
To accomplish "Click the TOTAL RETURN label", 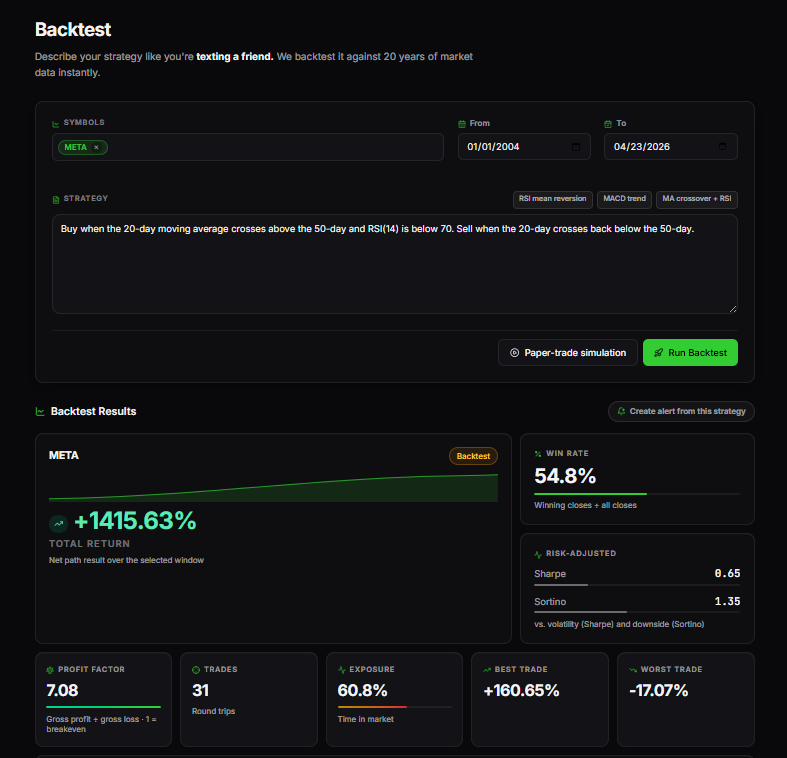I will tap(89, 544).
